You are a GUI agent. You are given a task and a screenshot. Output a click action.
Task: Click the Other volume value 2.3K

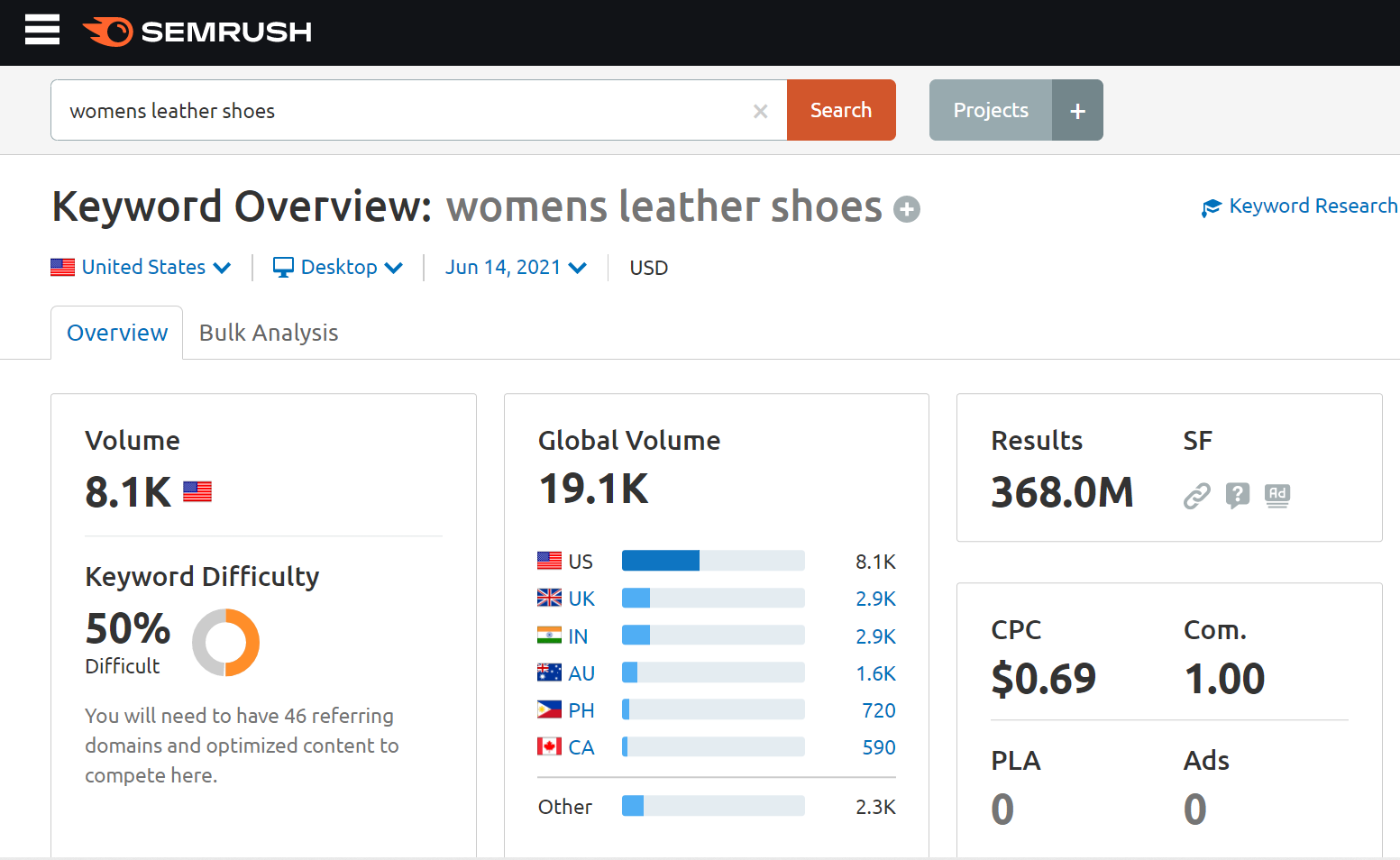pos(875,807)
